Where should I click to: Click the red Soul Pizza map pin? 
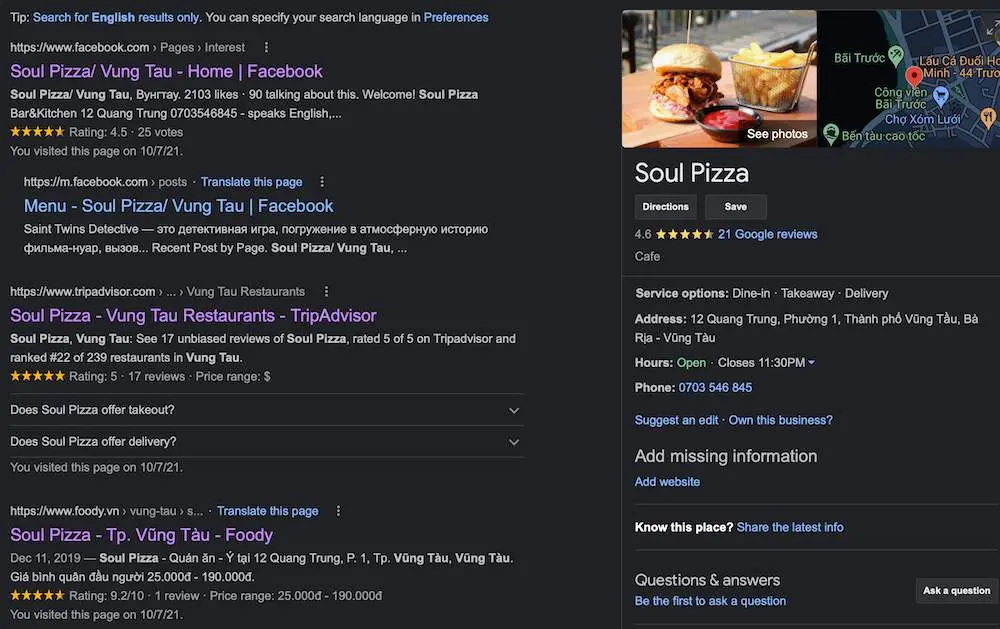914,77
